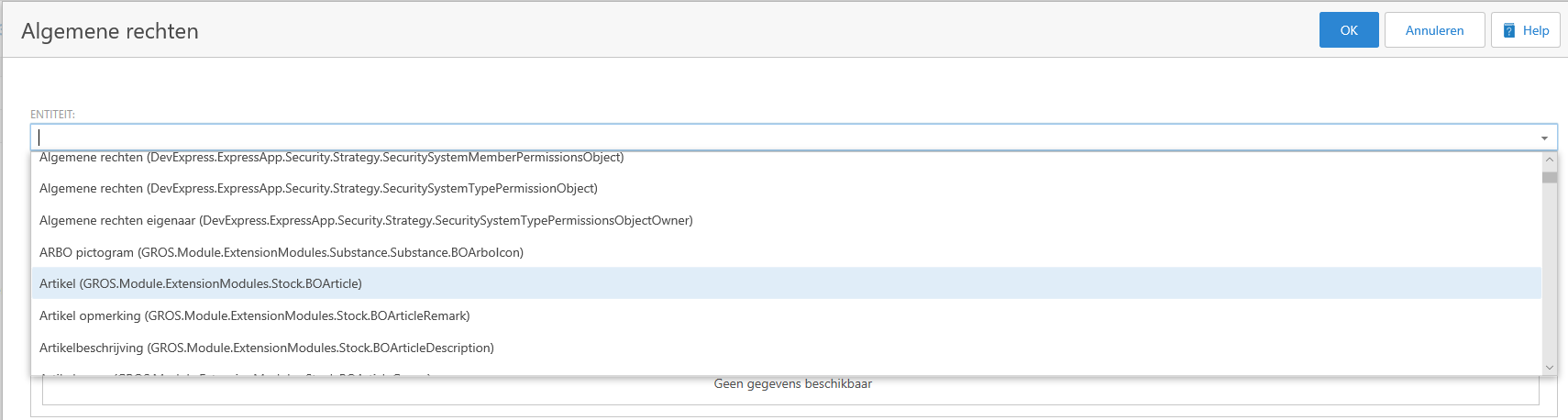Click the ENTITEIT field label
The image size is (1568, 420).
coord(52,115)
